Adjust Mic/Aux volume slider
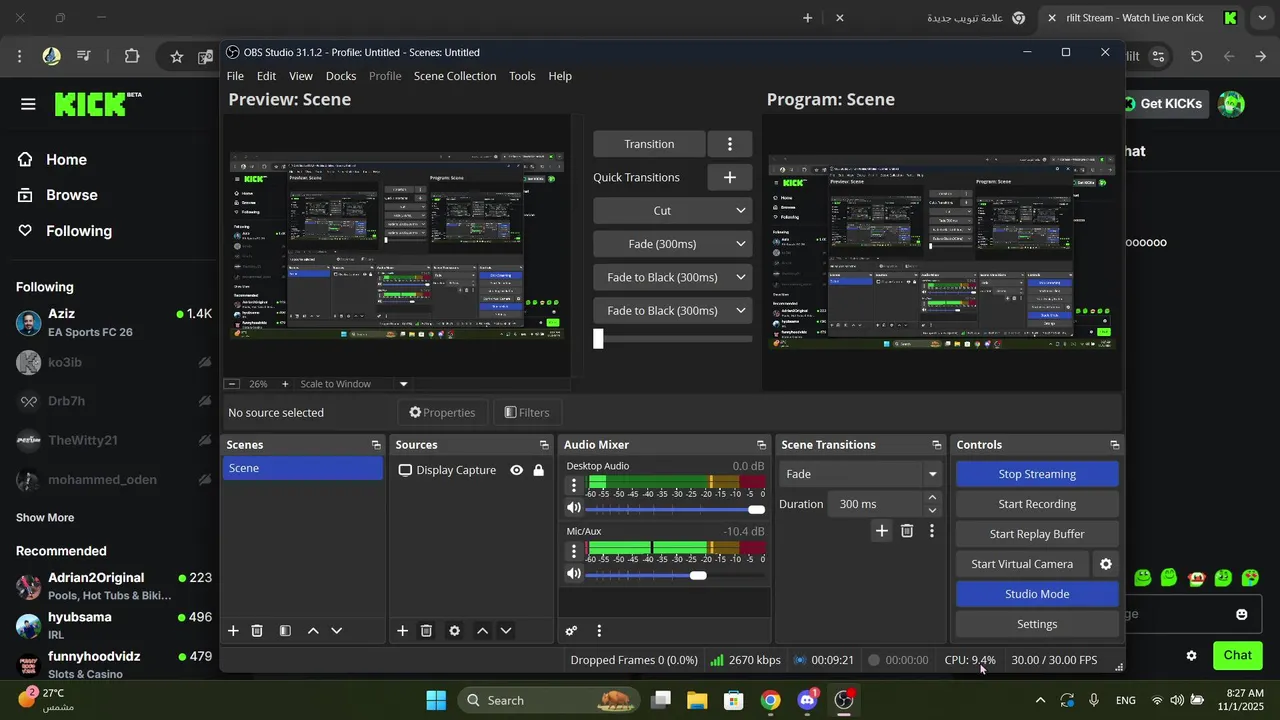1280x720 pixels. pos(675,575)
